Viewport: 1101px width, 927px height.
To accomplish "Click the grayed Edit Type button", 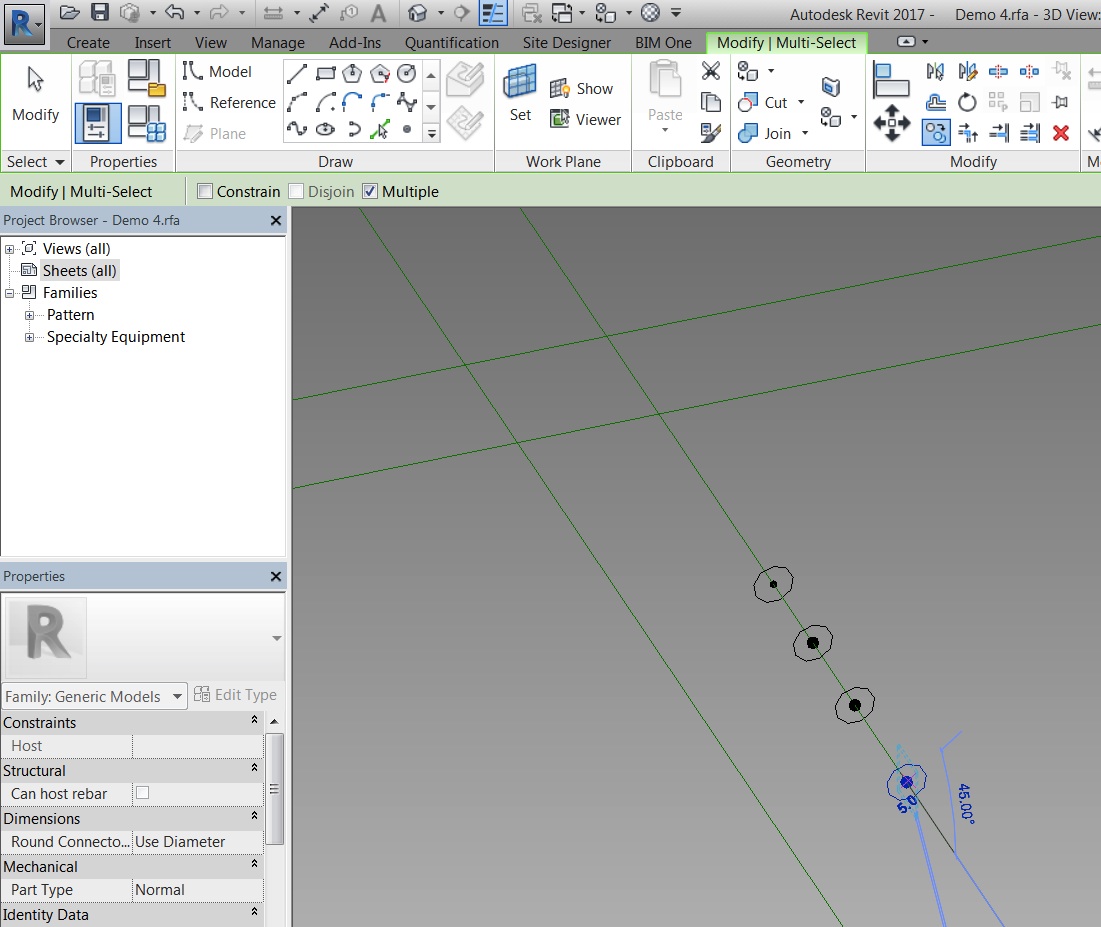I will [236, 695].
